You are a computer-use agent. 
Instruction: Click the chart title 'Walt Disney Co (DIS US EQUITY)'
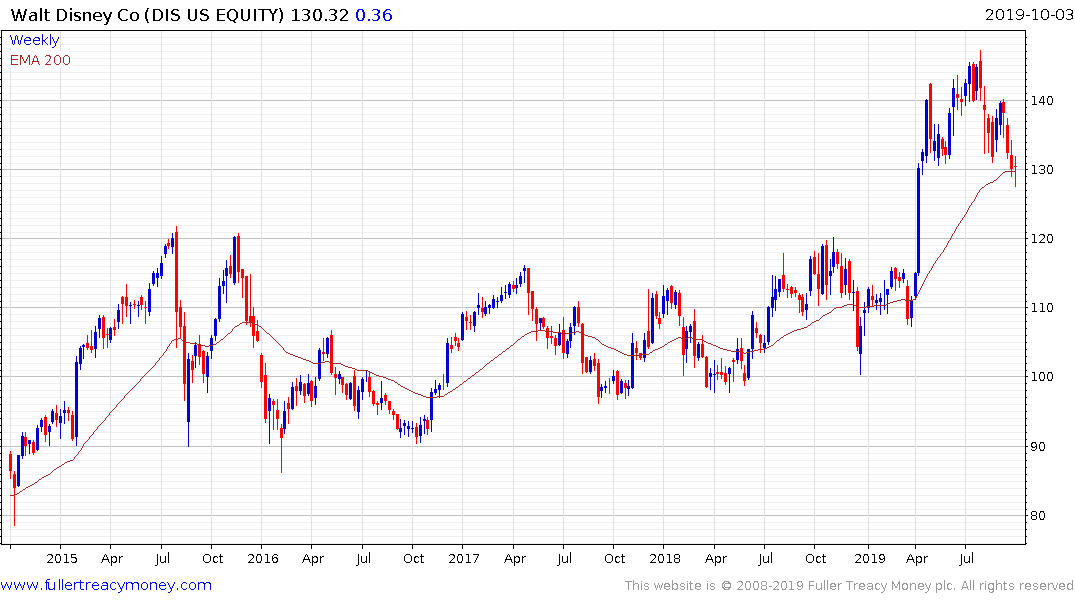(147, 15)
